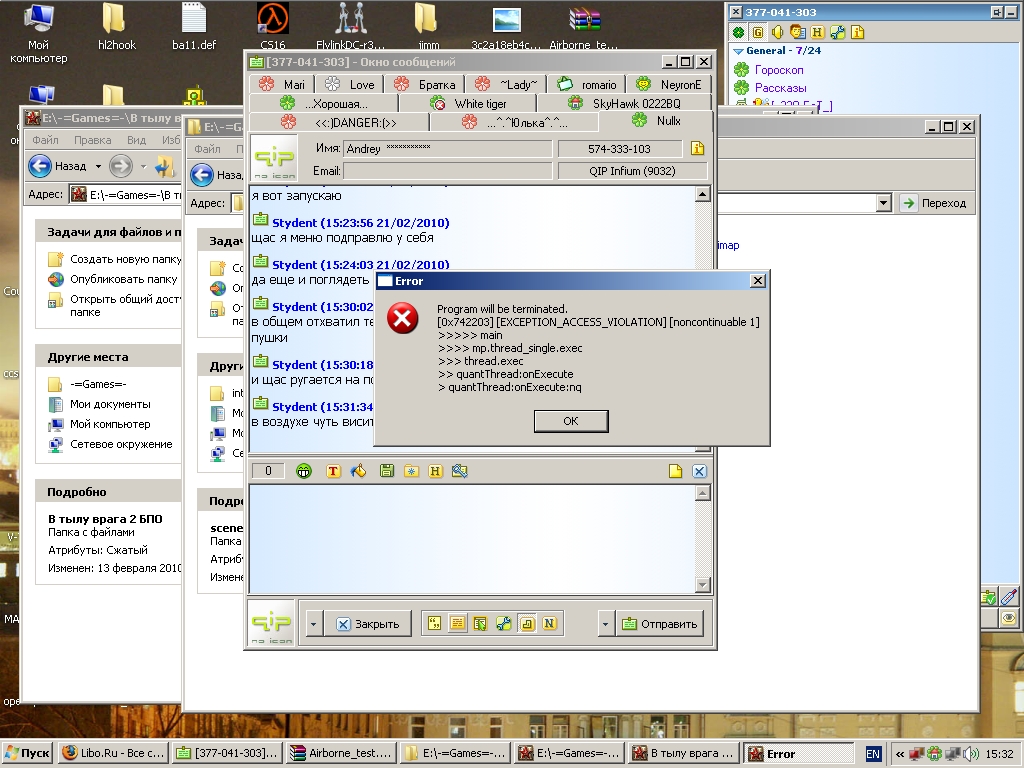
Task: Open the Назад history dropdown arrow
Action: click(98, 166)
